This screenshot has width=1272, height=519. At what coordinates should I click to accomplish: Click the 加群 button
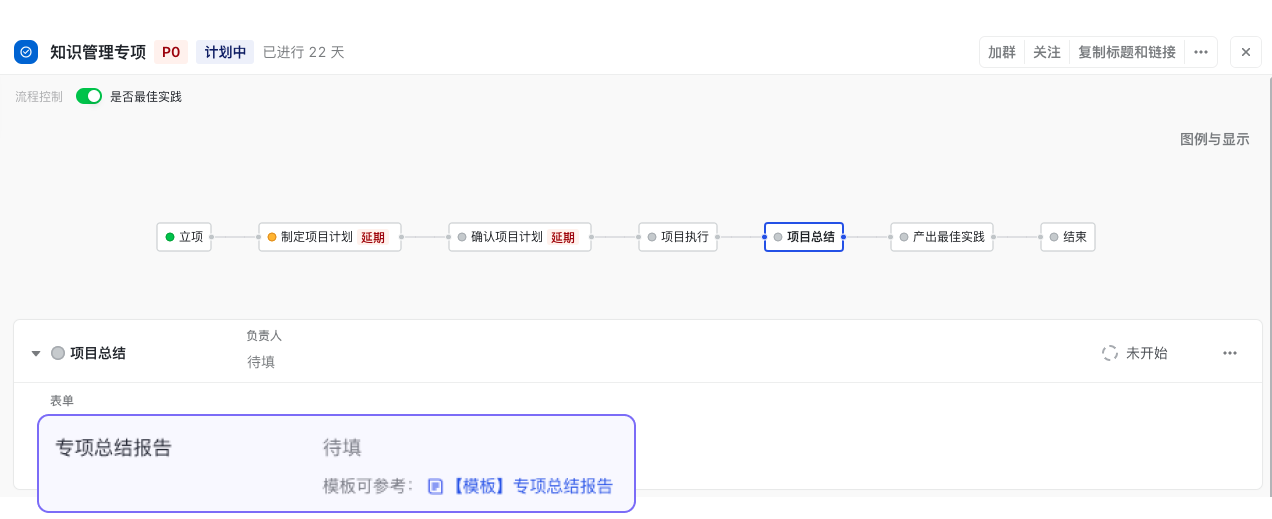pyautogui.click(x=1001, y=52)
